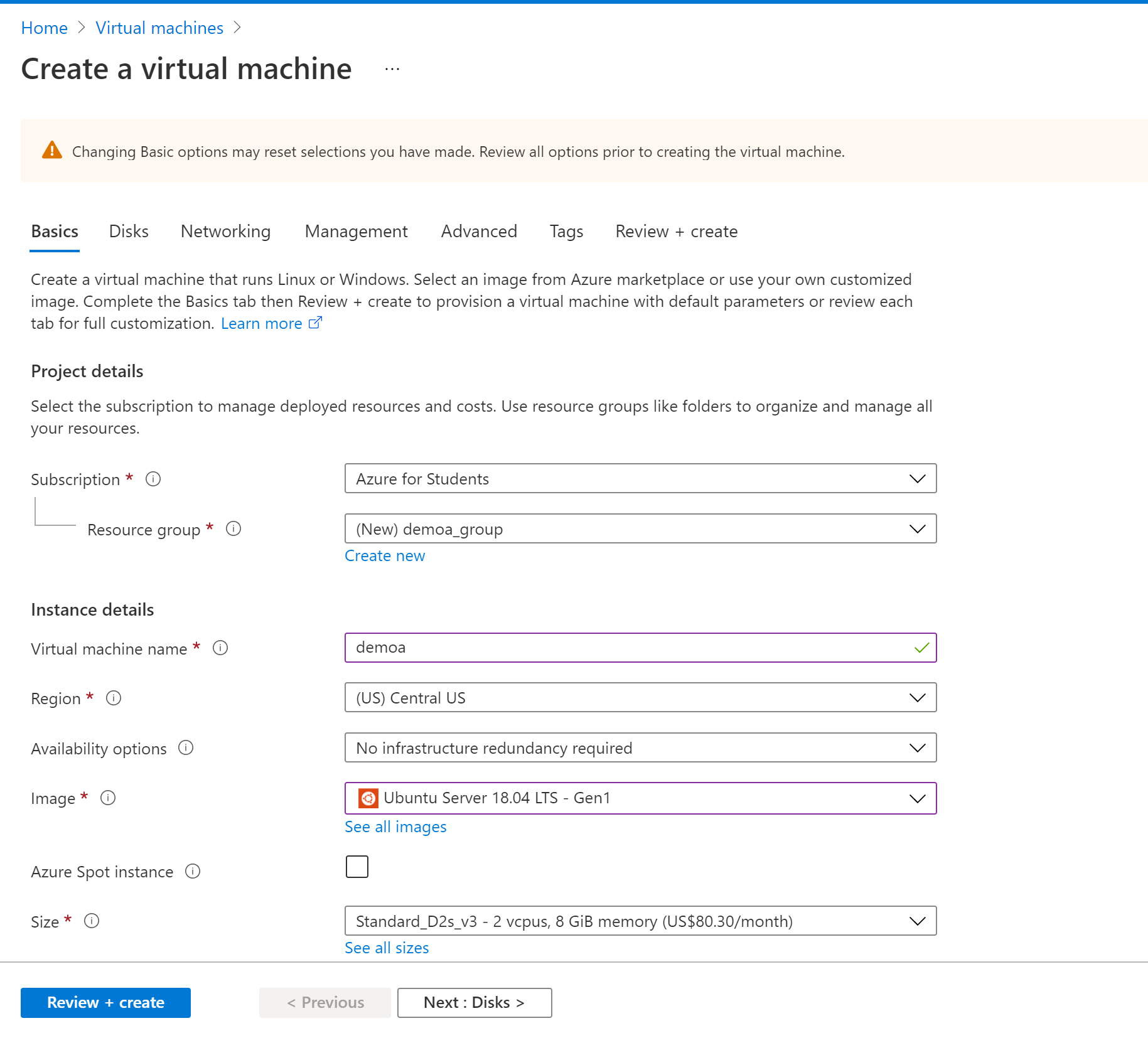Open the ellipsis menu beside page title
The width and height of the screenshot is (1148, 1038).
[x=392, y=69]
